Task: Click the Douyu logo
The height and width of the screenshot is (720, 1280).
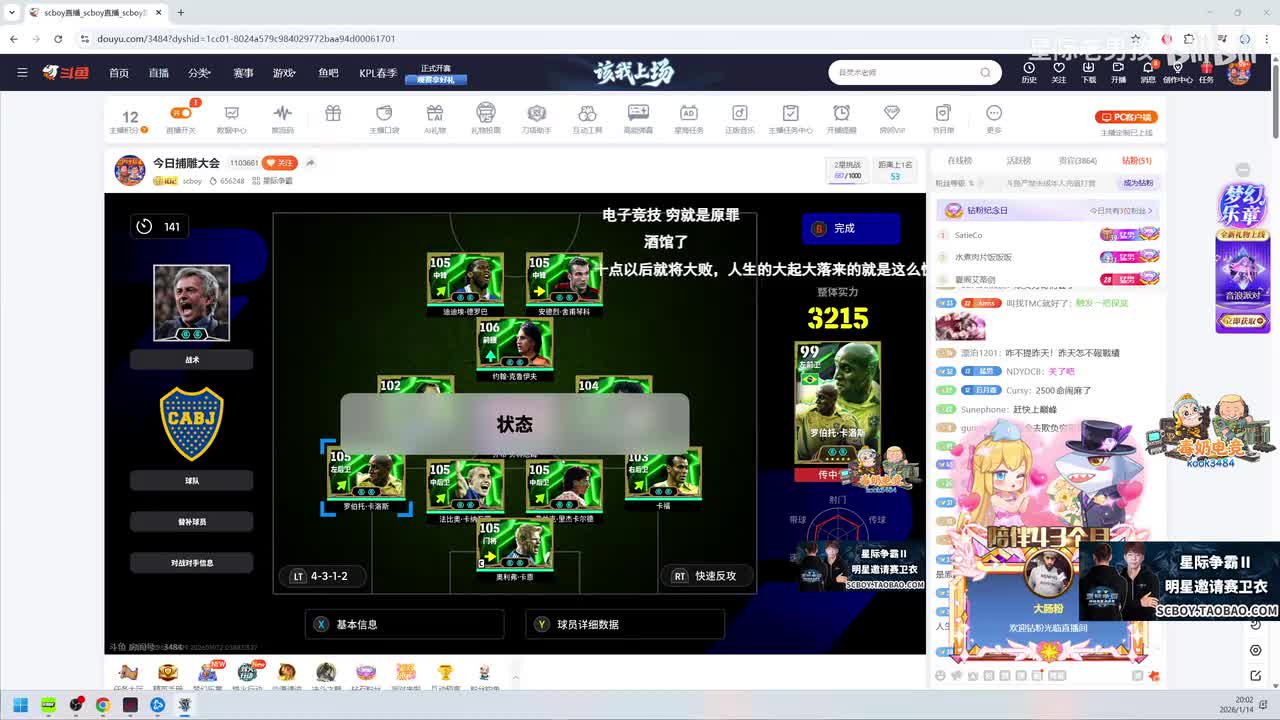Action: 66,72
